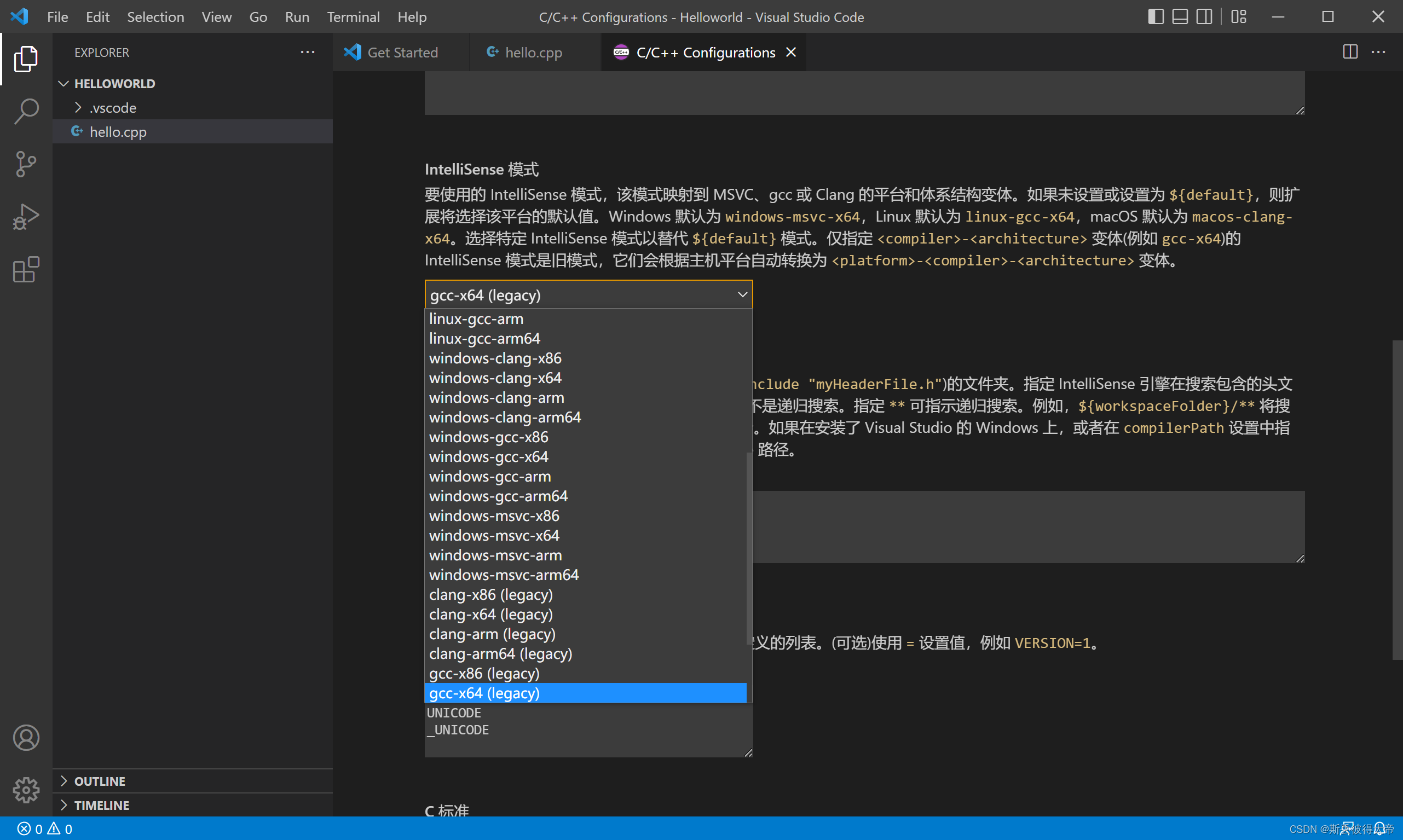Choose clang-x64 (legacy) option
Viewport: 1403px width, 840px height.
click(x=585, y=615)
